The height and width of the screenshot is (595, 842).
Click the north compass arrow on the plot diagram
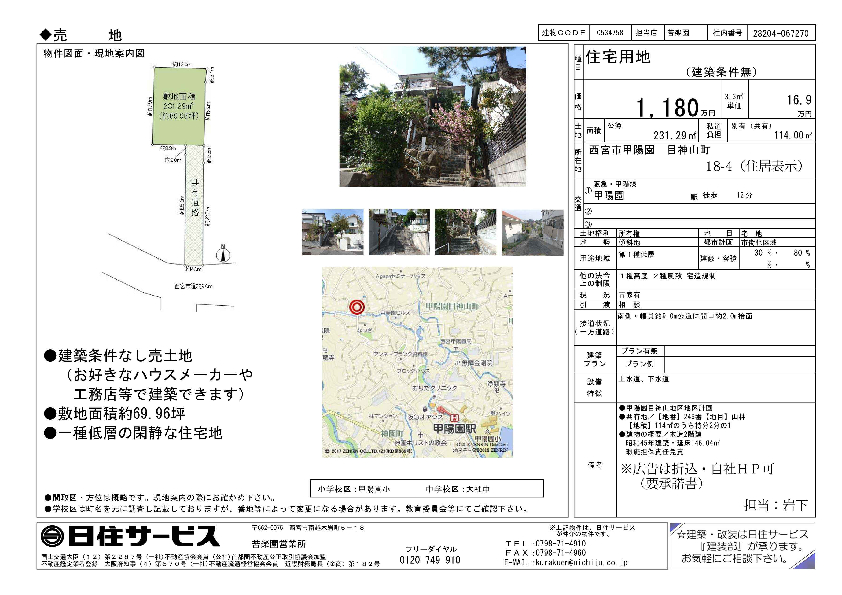click(225, 254)
